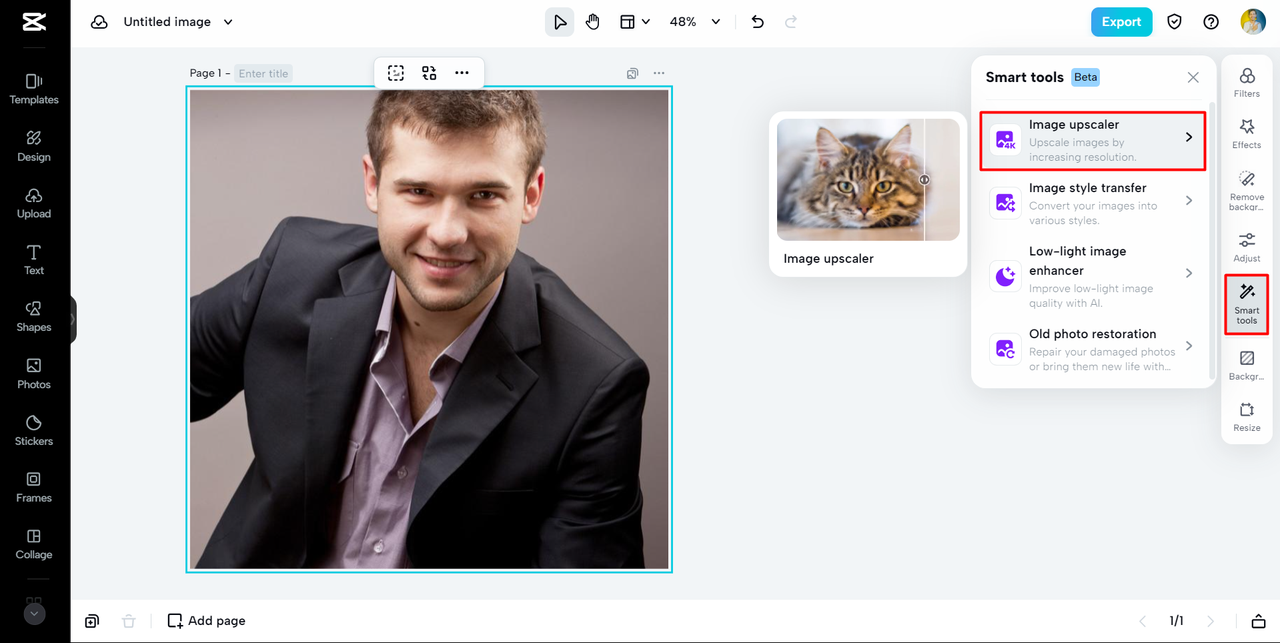Expand more sidebar items with down arrow
Viewport: 1280px width, 643px height.
pyautogui.click(x=34, y=614)
